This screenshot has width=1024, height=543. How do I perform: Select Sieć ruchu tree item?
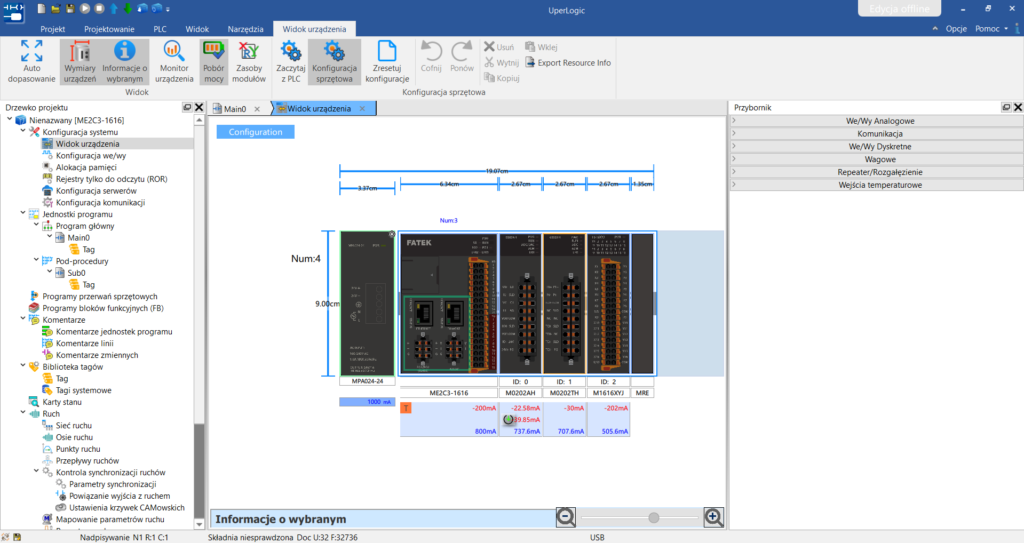pyautogui.click(x=74, y=425)
